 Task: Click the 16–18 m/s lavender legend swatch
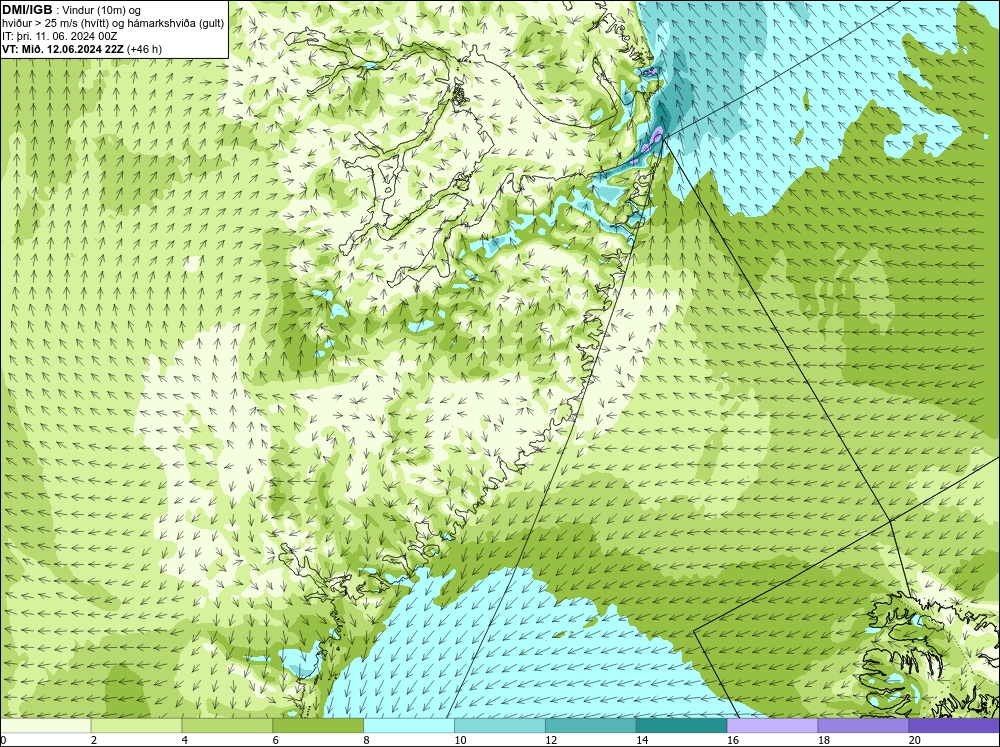[x=772, y=726]
